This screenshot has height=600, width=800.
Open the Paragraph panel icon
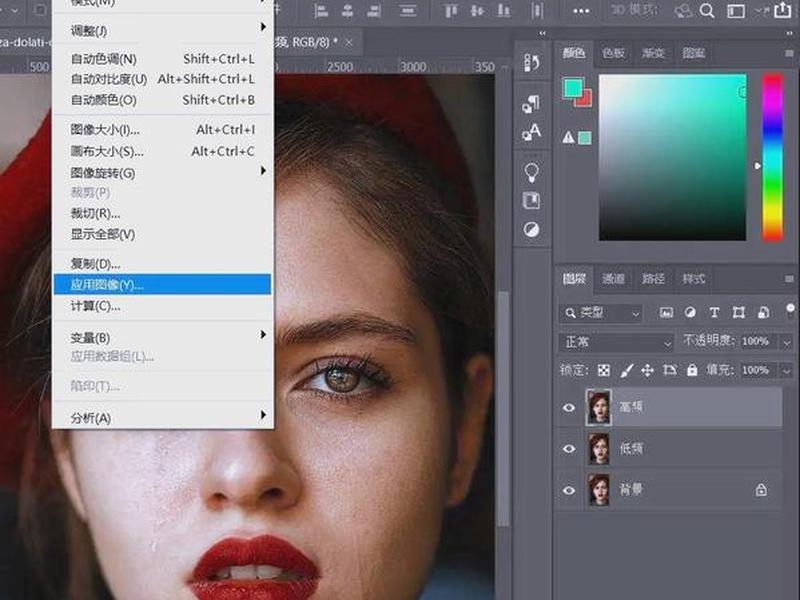click(532, 104)
